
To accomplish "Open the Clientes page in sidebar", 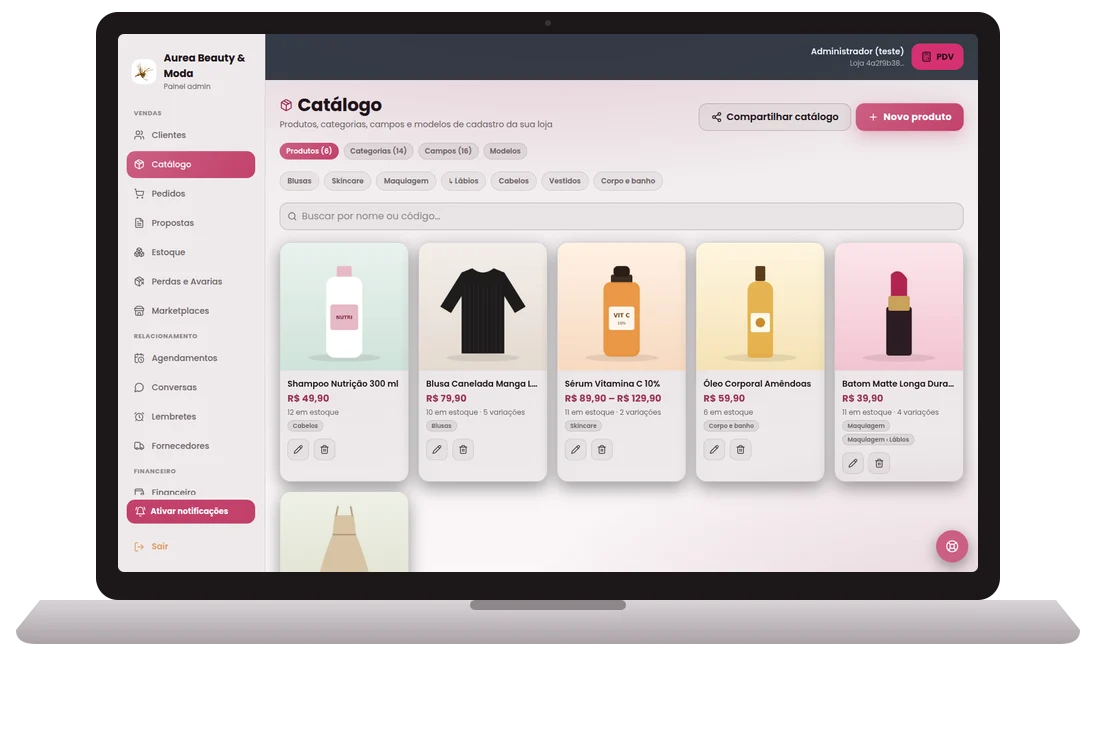I will (x=191, y=135).
